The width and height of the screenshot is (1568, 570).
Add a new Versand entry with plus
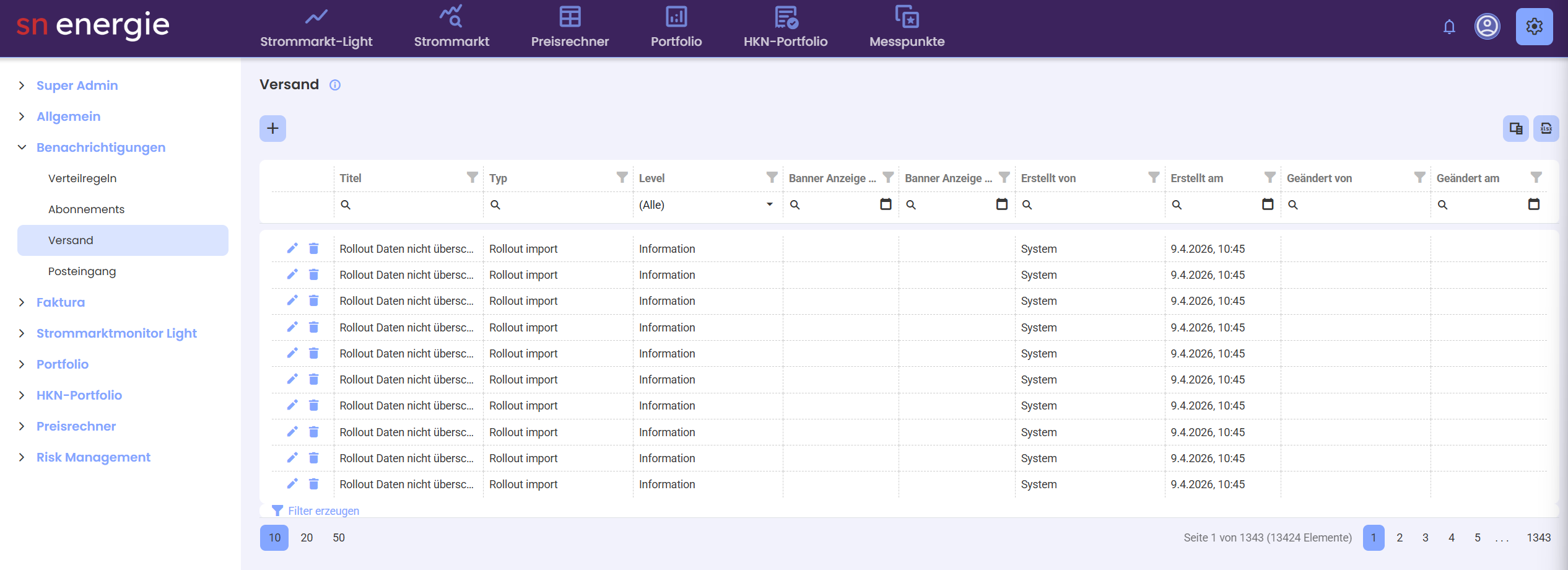coord(272,128)
